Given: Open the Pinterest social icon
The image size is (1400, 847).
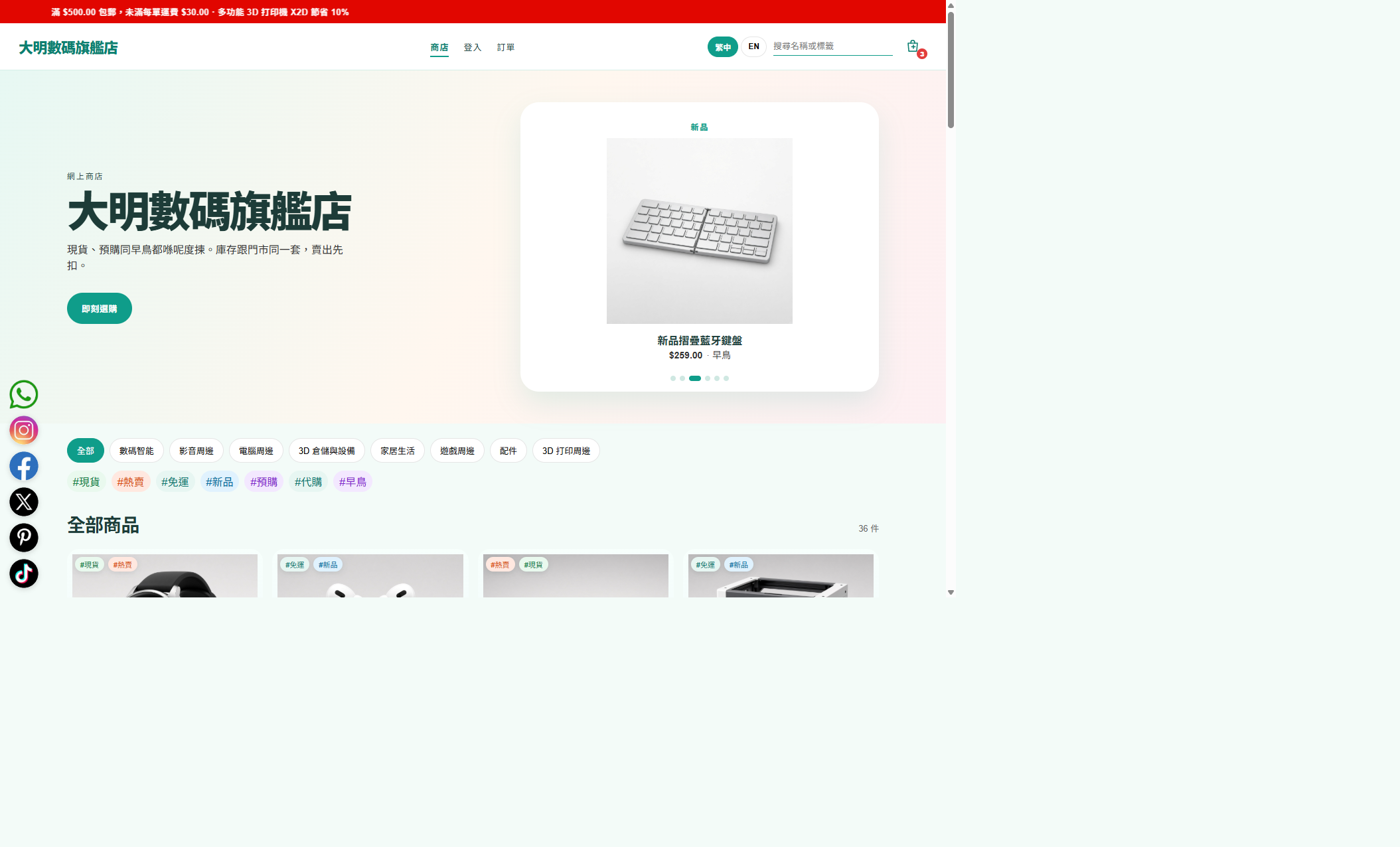Looking at the screenshot, I should coord(24,538).
